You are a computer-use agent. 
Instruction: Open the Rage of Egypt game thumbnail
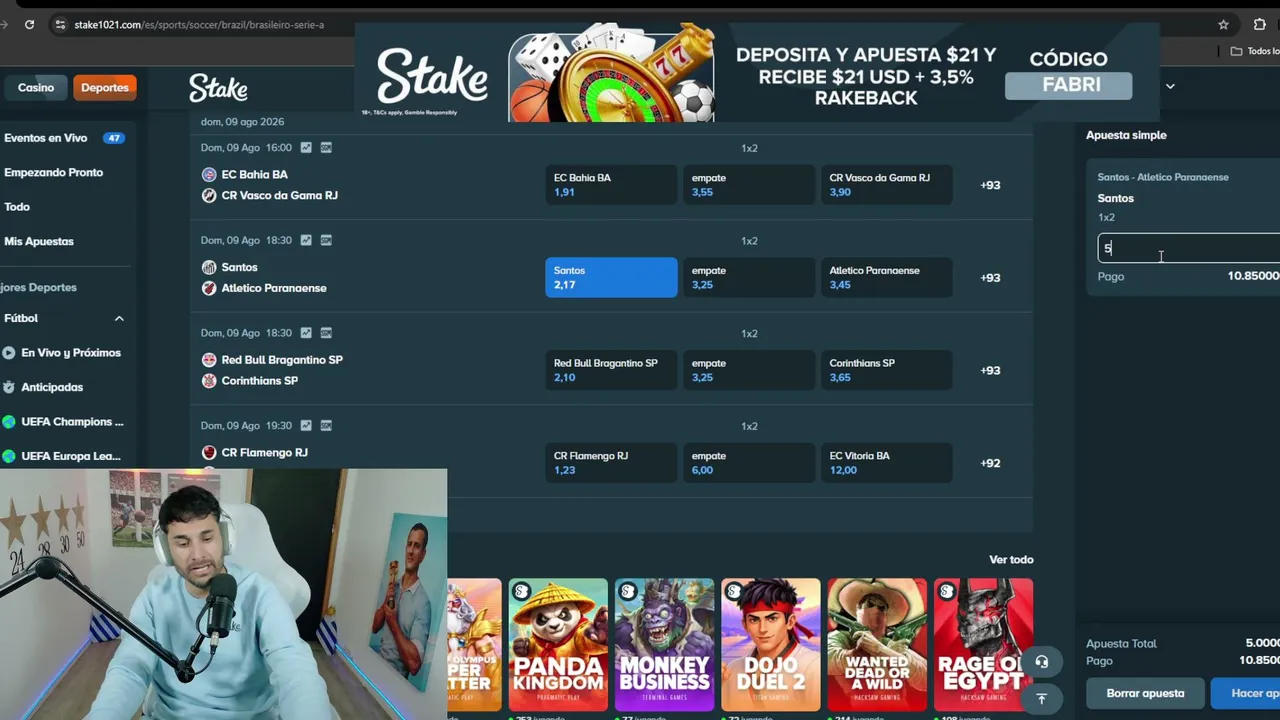(984, 645)
